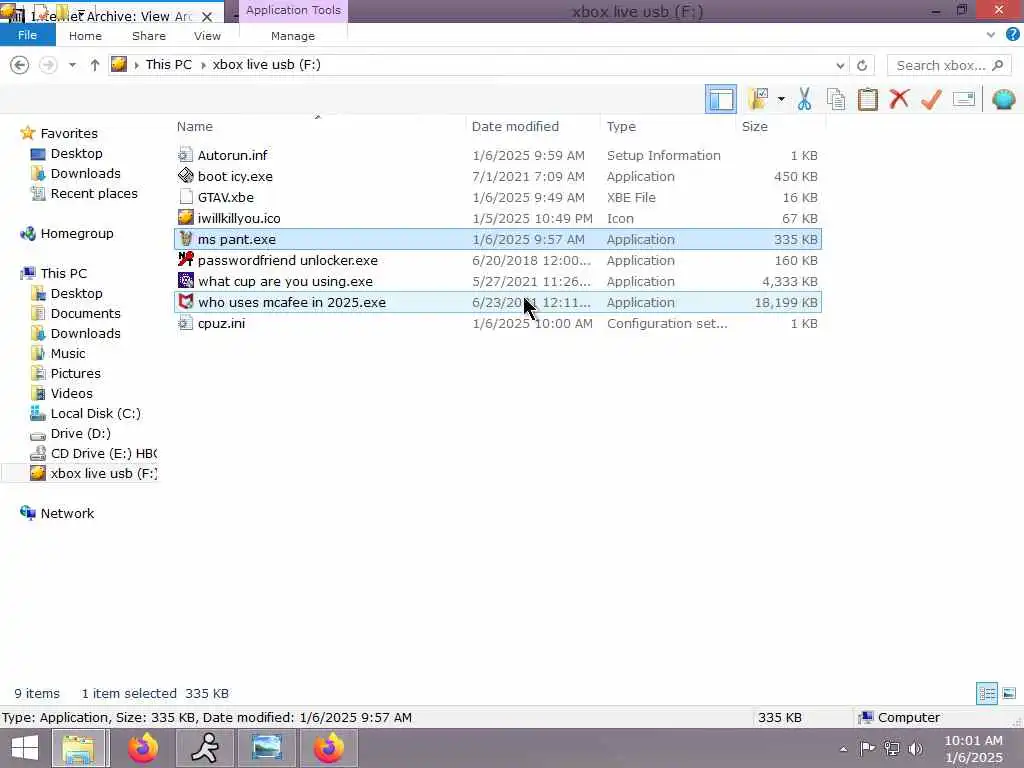Expand the ribbon with chevron
Viewport: 1024px width, 768px height.
[991, 35]
